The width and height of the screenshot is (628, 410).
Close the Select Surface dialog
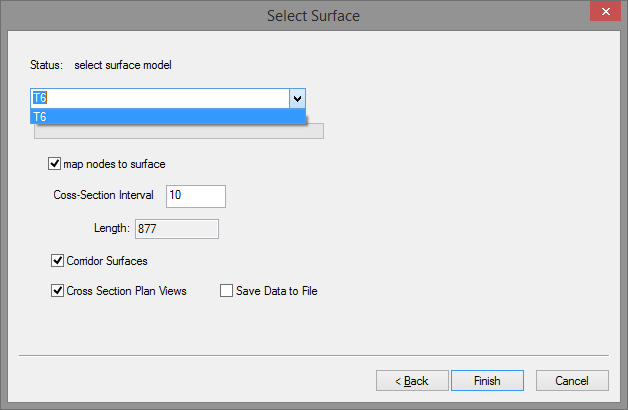pyautogui.click(x=605, y=11)
